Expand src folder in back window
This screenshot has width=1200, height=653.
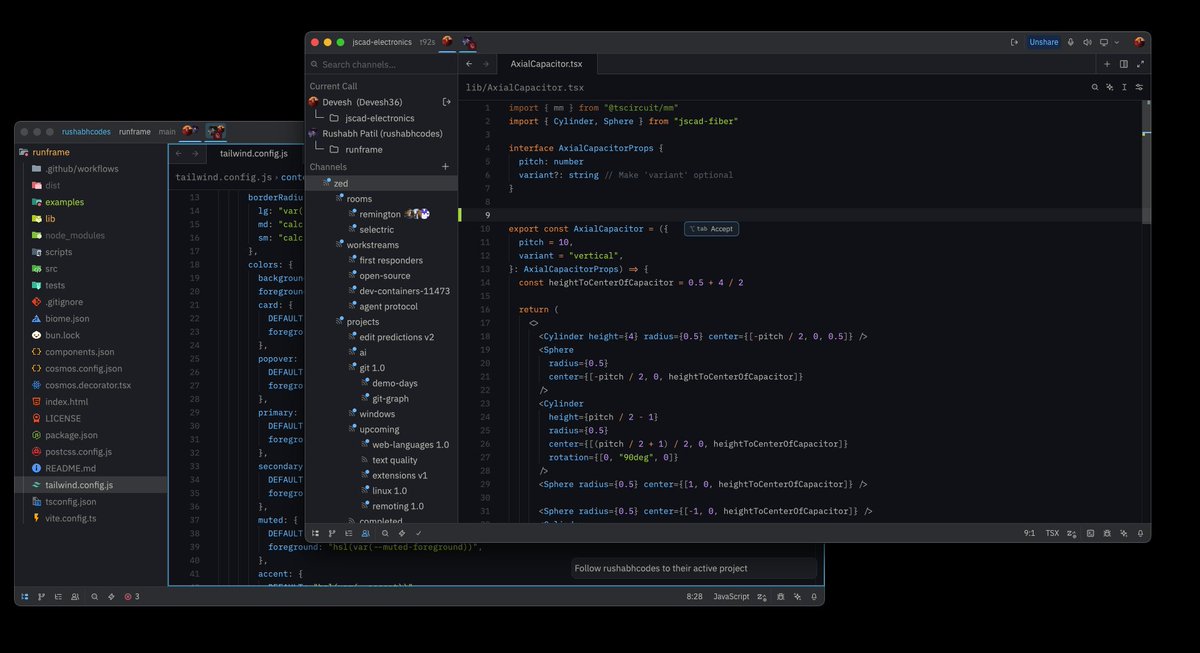(x=91, y=268)
